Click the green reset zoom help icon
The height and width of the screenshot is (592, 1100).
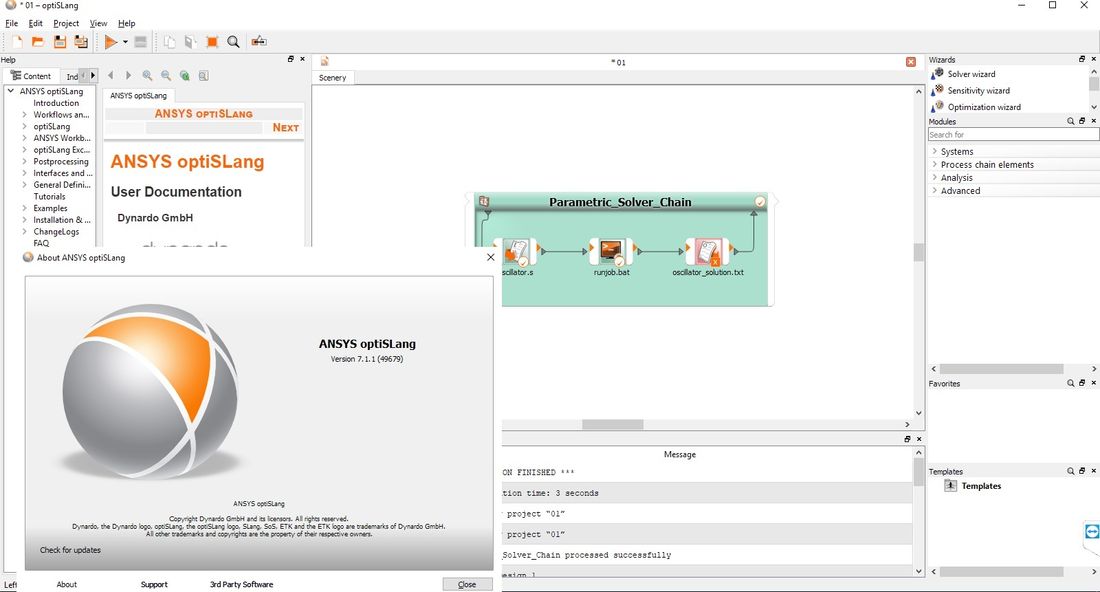coord(185,75)
